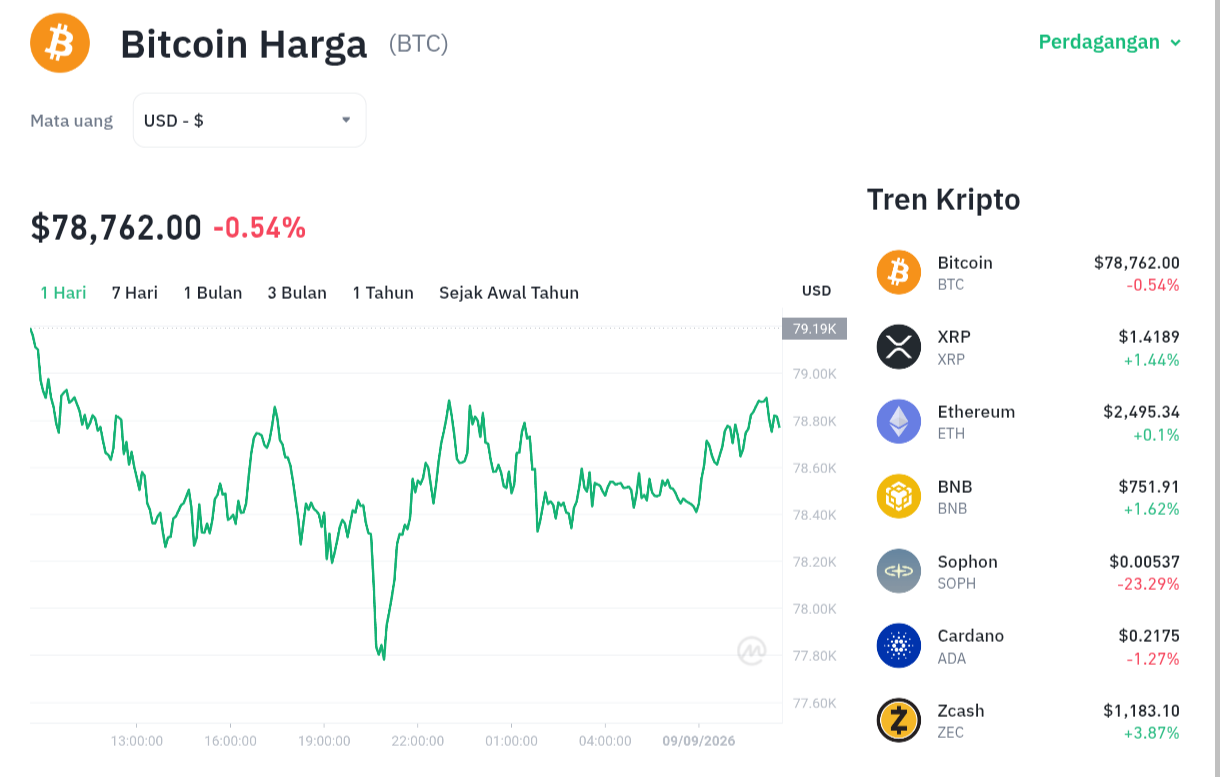Open the Mata uang USD currency dropdown
Screen dimensions: 1220x777
[x=249, y=120]
